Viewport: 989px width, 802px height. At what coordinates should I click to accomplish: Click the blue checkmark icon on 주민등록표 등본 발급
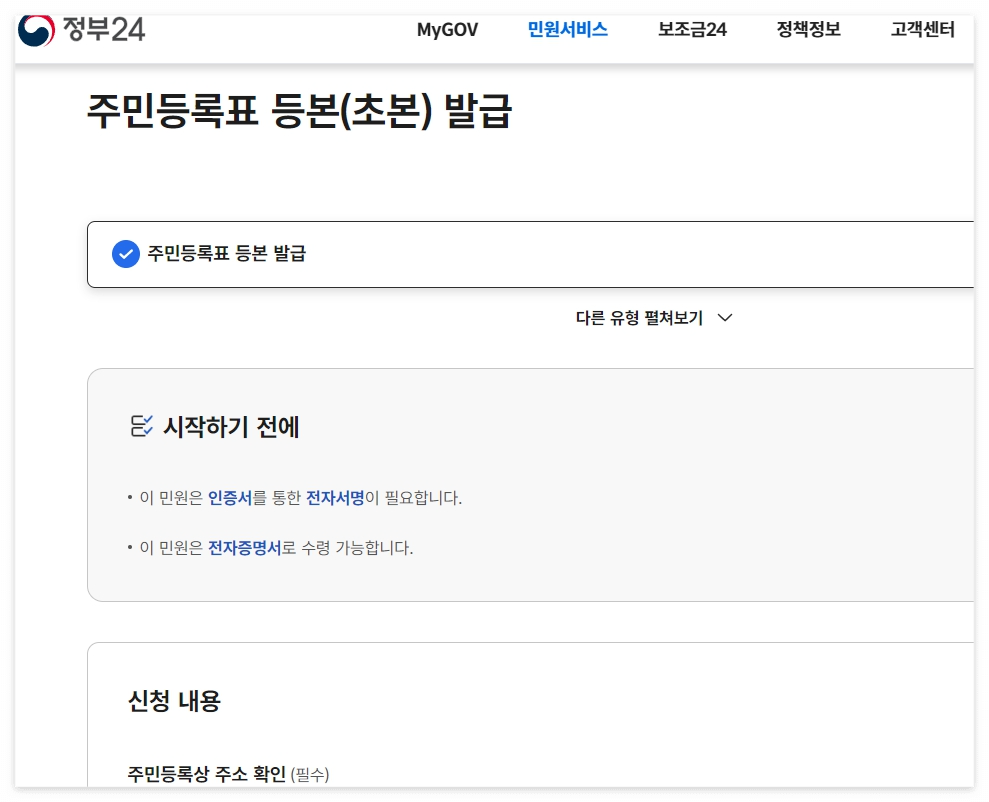(x=125, y=254)
